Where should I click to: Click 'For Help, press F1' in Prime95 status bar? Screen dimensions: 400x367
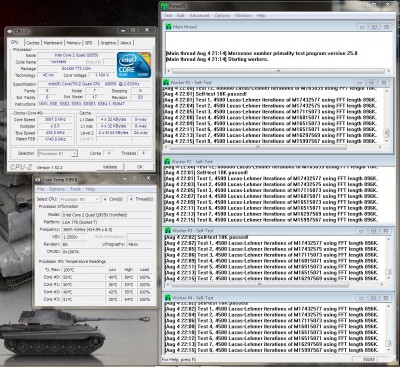click(x=180, y=360)
